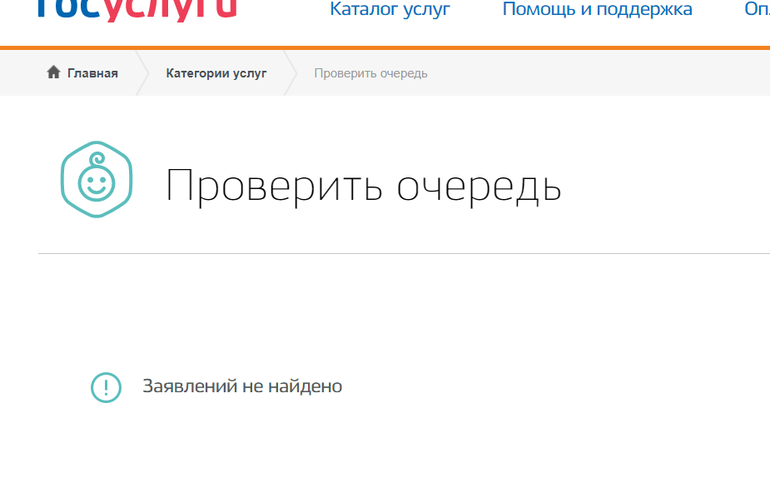Click the home icon in breadcrumbs
The width and height of the screenshot is (770, 488).
54,73
